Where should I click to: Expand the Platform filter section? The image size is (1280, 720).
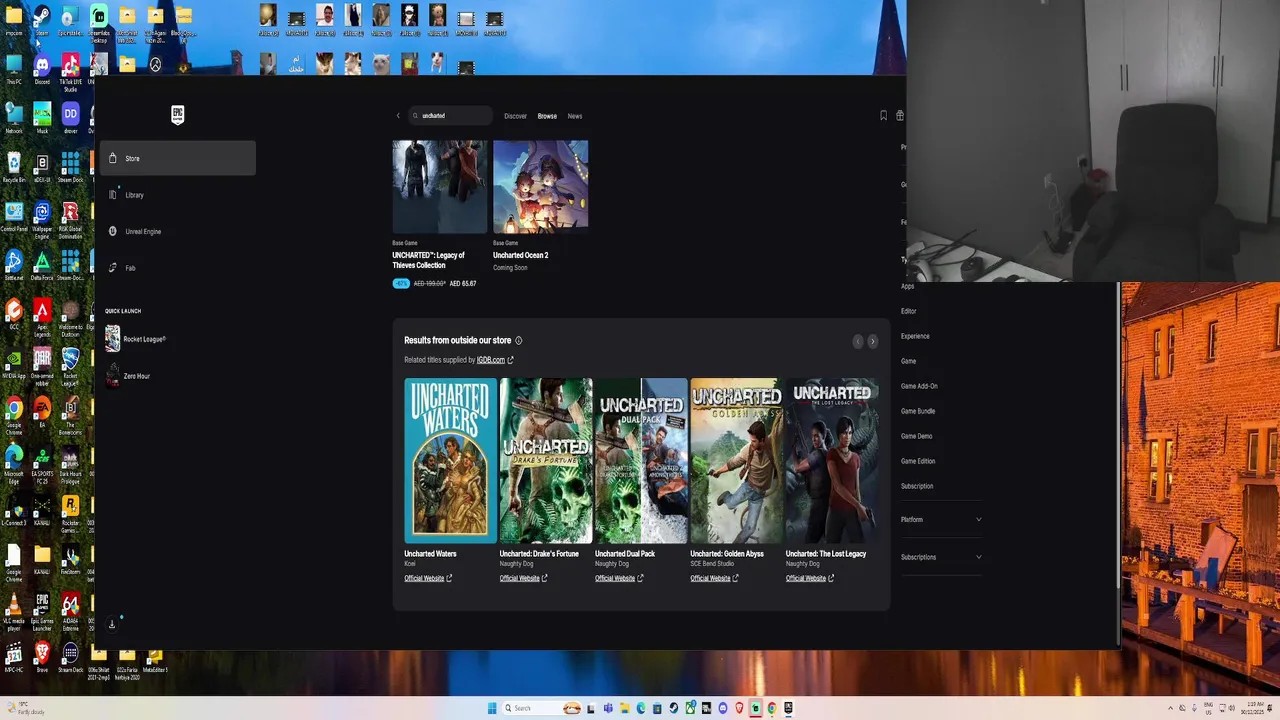(941, 519)
